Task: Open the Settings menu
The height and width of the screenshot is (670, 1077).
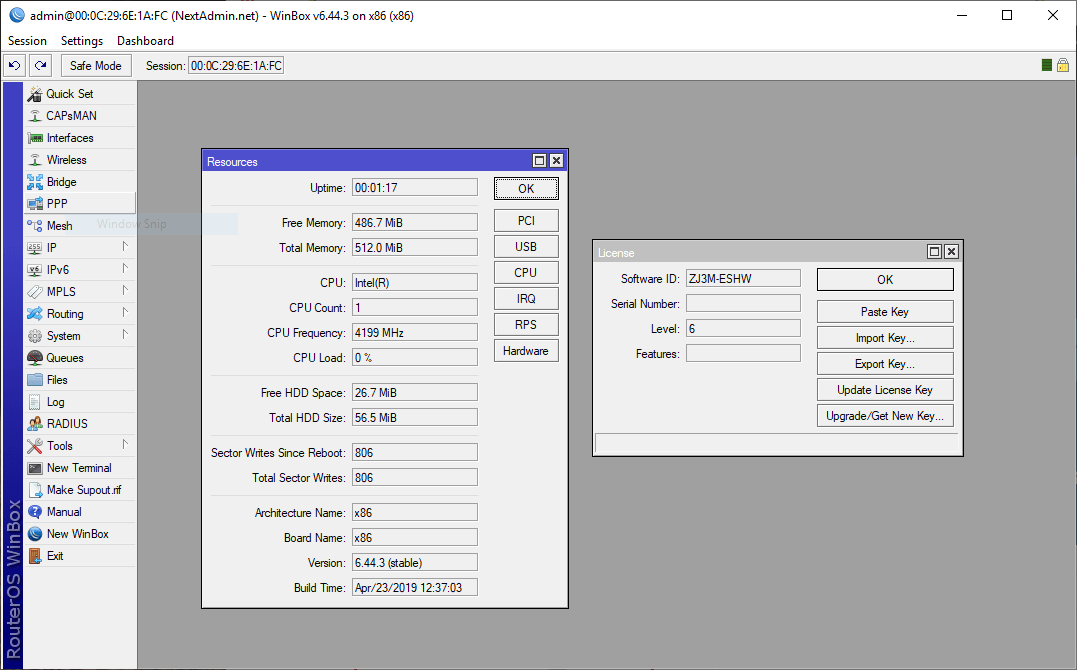Action: (x=81, y=41)
